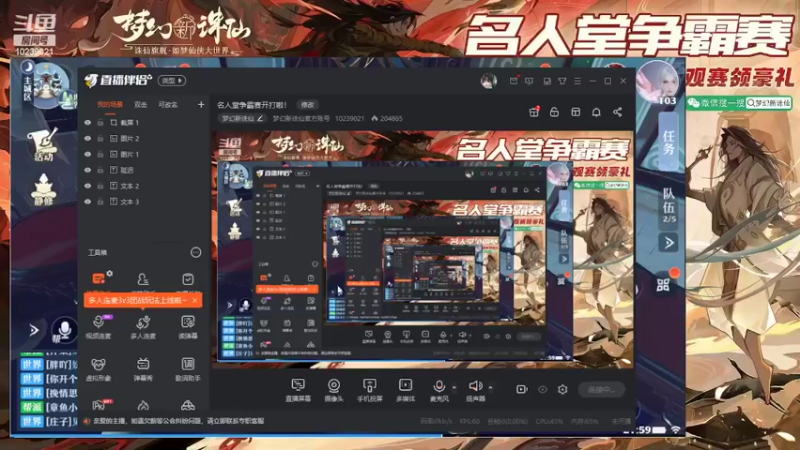Open the hamburger menu in the title bar
Viewport: 800px width, 450px height.
coord(577,81)
